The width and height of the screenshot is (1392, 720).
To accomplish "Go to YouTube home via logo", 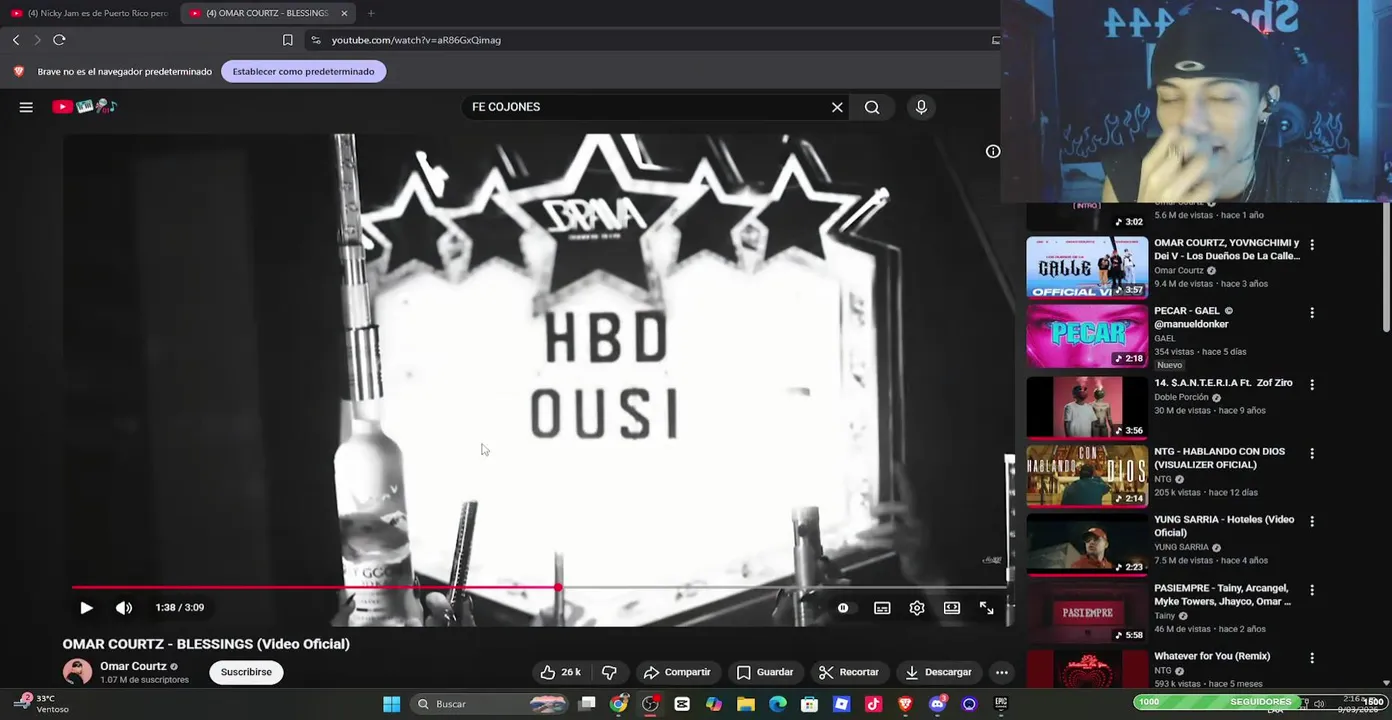I will [85, 106].
